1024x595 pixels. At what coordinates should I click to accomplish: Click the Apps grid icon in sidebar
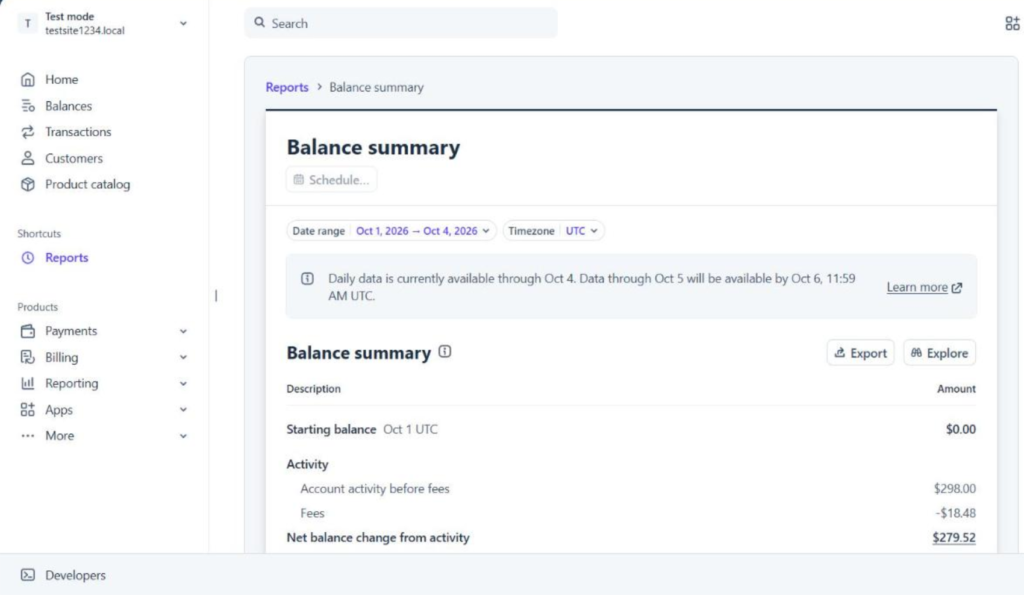(27, 410)
